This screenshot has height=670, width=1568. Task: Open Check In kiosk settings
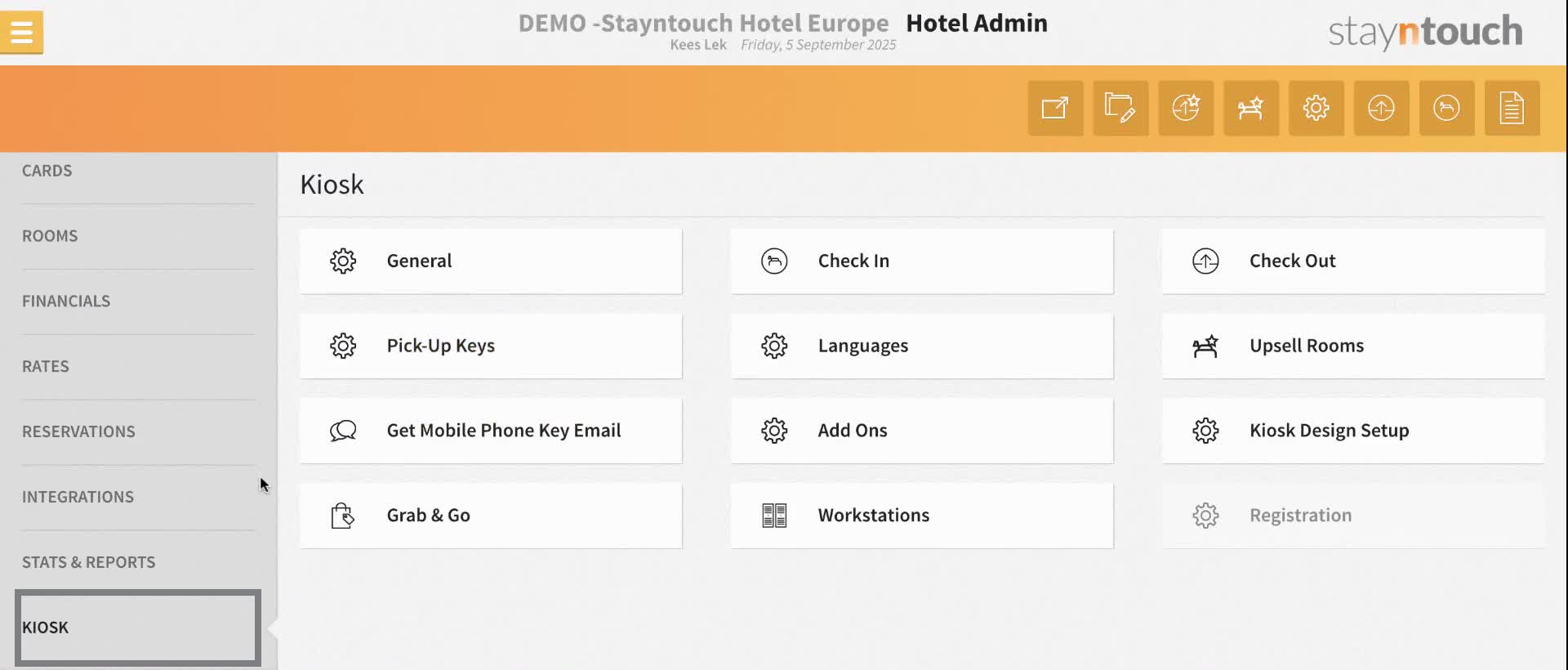(x=922, y=261)
